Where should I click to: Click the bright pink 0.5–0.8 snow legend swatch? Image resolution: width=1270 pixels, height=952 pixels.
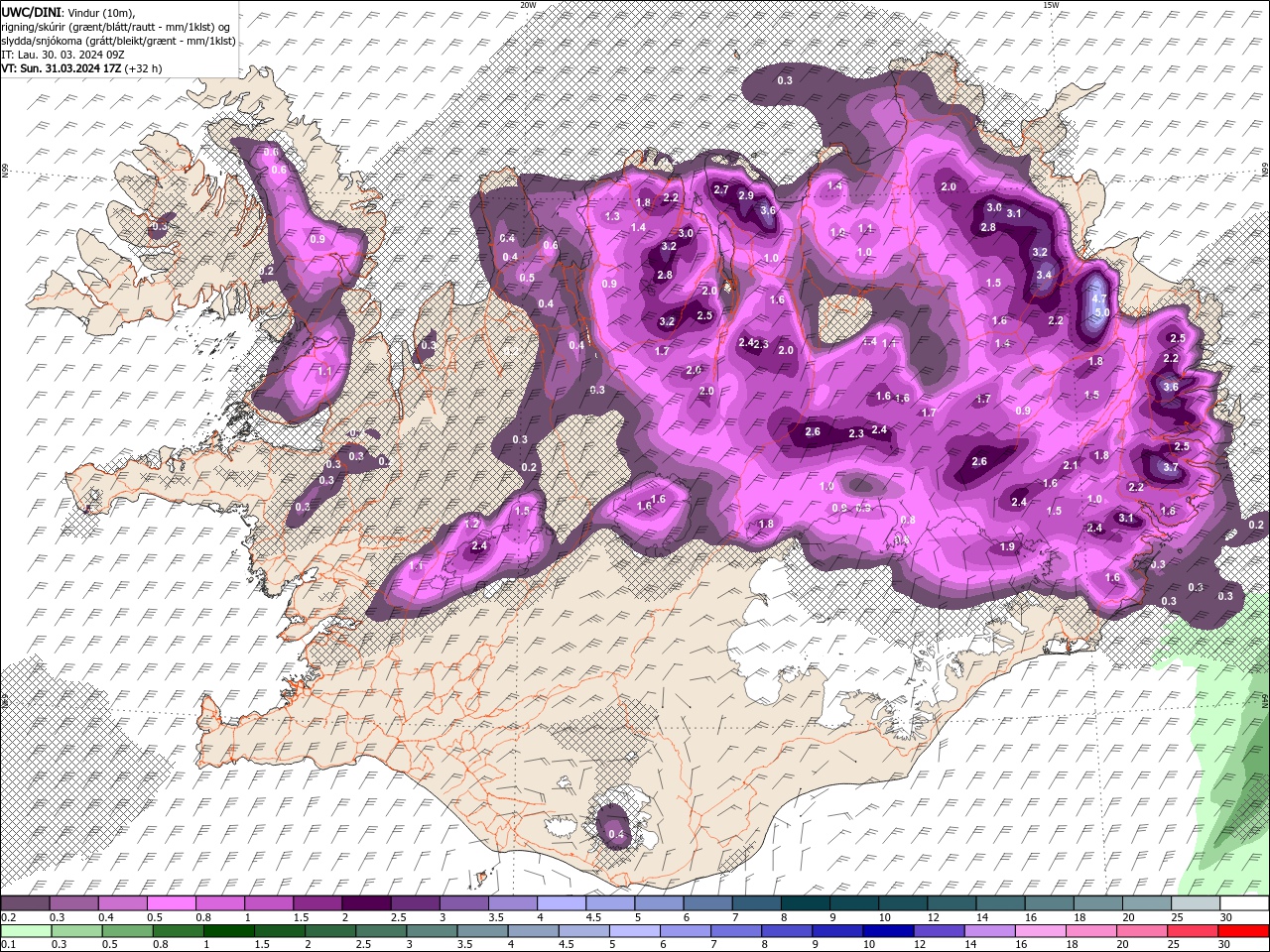(172, 903)
